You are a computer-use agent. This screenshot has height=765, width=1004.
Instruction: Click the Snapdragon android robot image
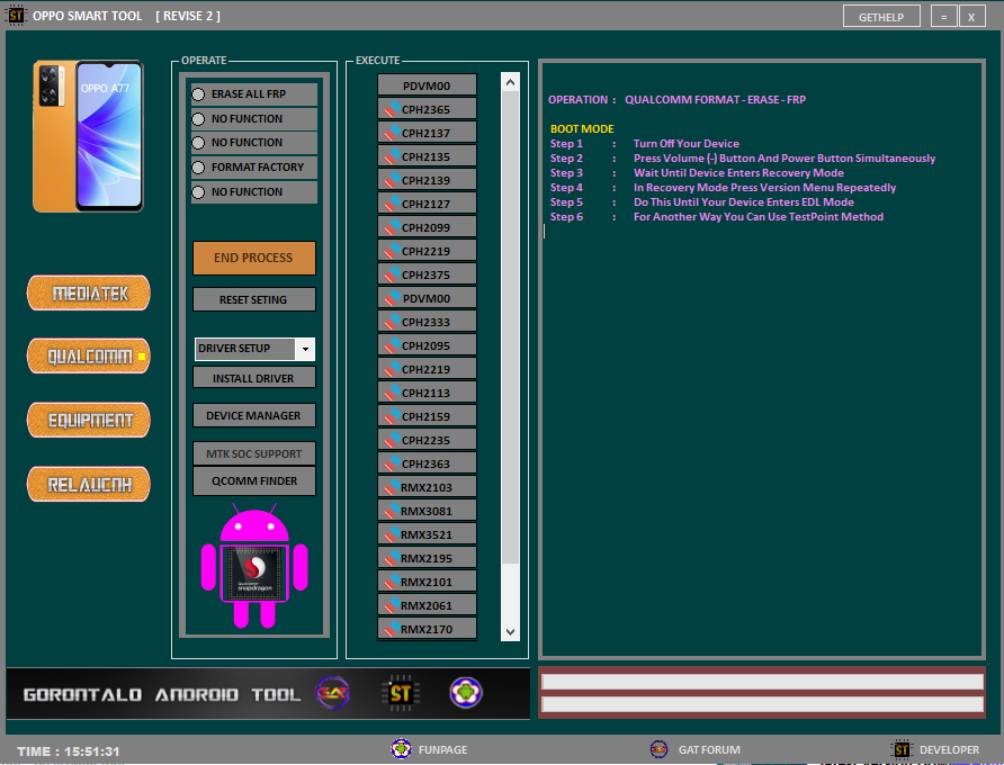pos(254,569)
